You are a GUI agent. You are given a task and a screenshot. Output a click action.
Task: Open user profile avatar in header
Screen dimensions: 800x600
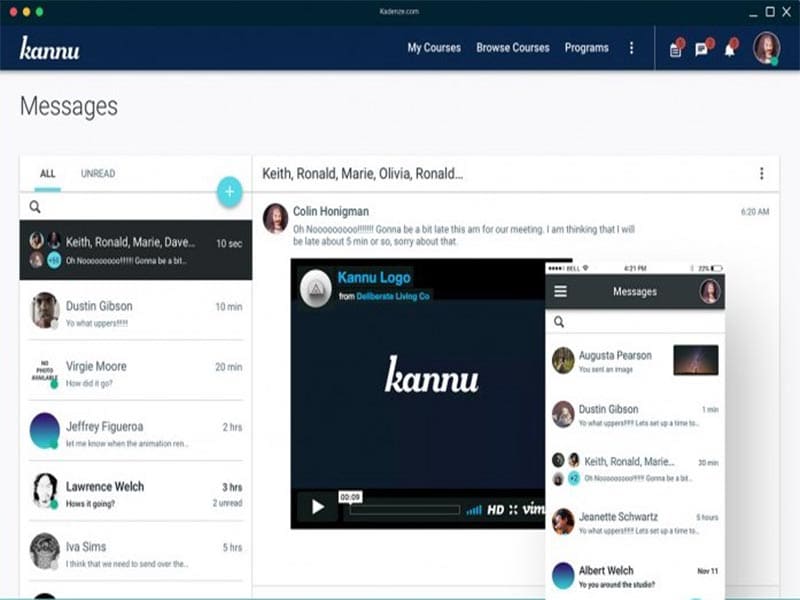click(766, 48)
